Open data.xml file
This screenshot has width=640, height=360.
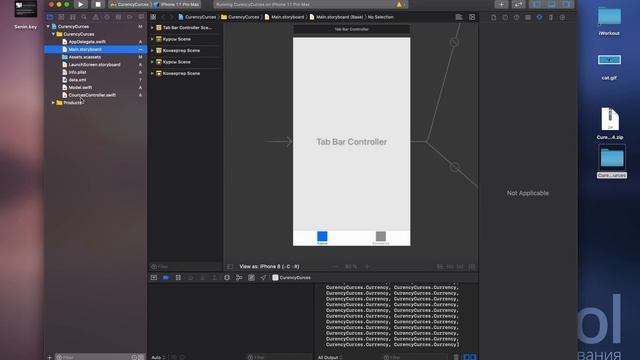(77, 80)
